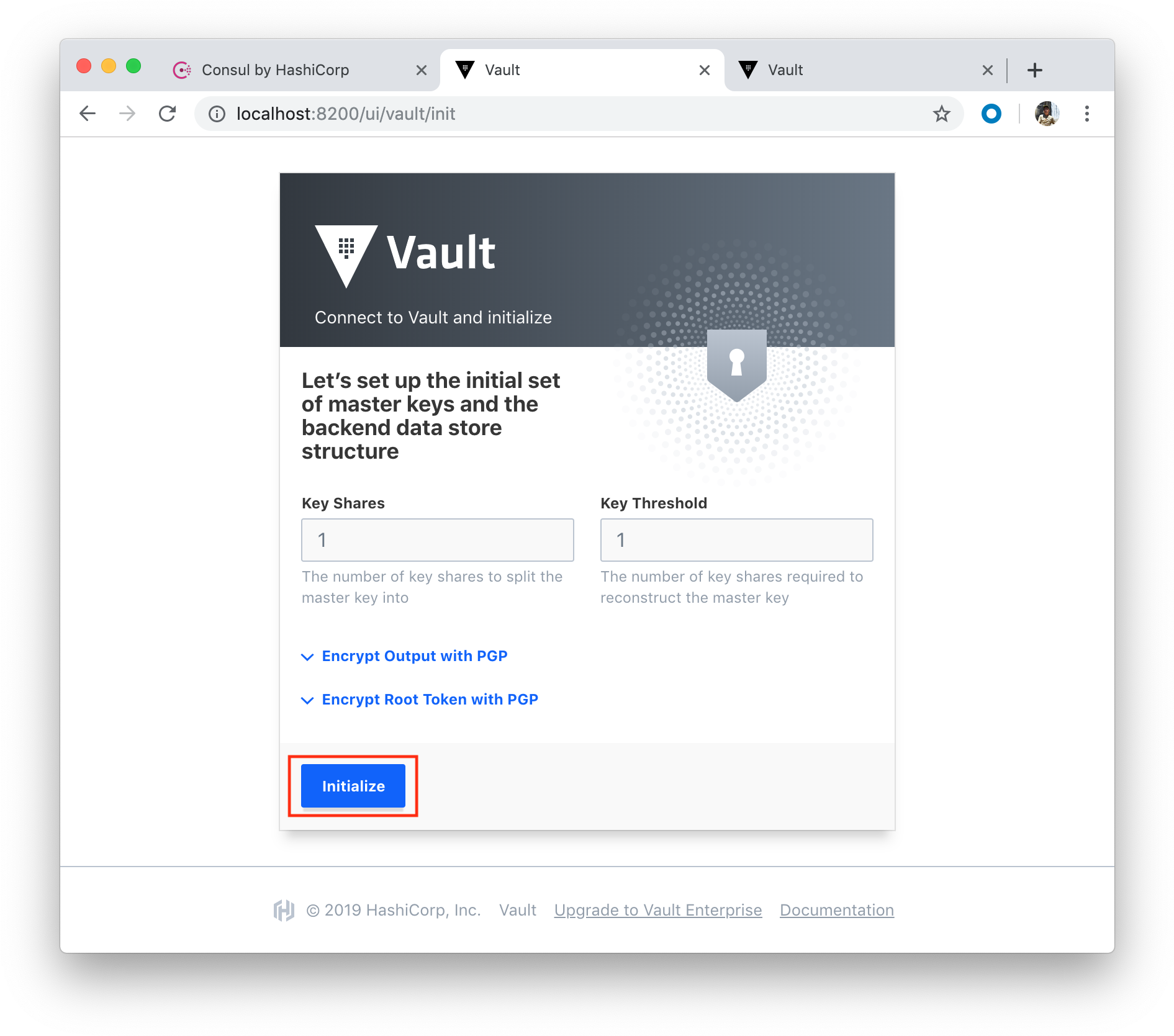
Task: Reload the Vault init page
Action: tap(167, 114)
